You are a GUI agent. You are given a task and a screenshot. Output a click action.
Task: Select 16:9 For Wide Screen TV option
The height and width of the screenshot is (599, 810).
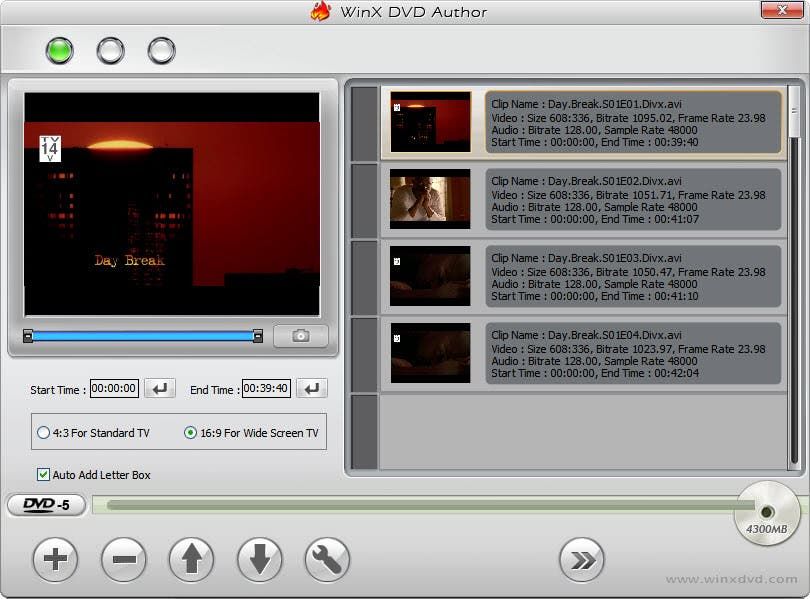(251, 433)
